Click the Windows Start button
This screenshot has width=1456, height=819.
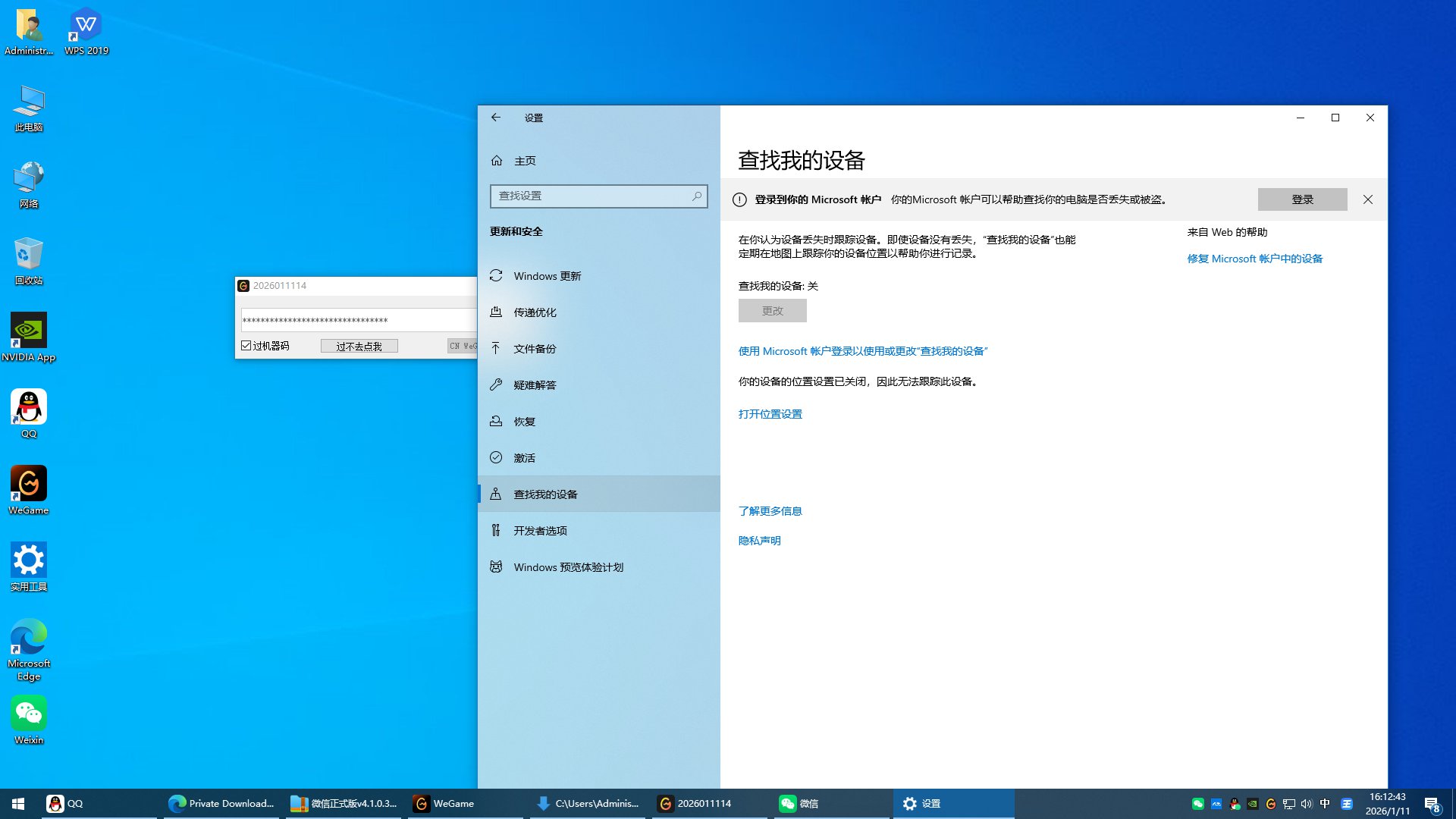(x=18, y=804)
